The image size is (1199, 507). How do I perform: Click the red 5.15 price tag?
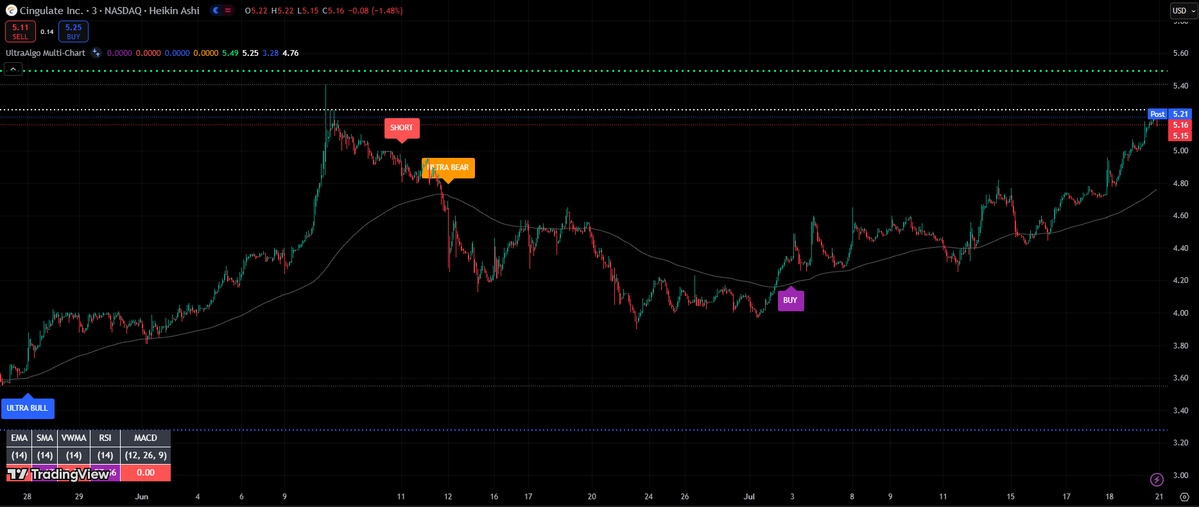tap(1180, 135)
